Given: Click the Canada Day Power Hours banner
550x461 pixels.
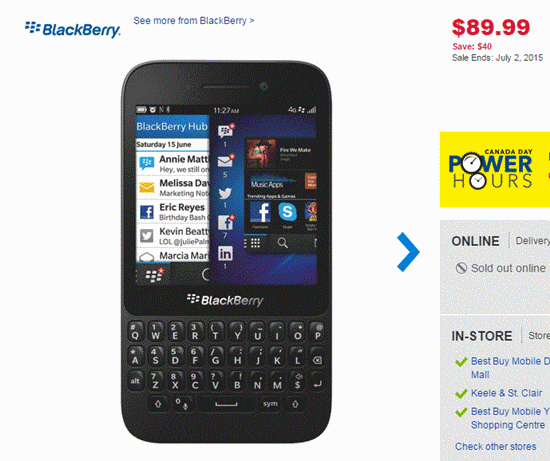Looking at the screenshot, I should (495, 169).
